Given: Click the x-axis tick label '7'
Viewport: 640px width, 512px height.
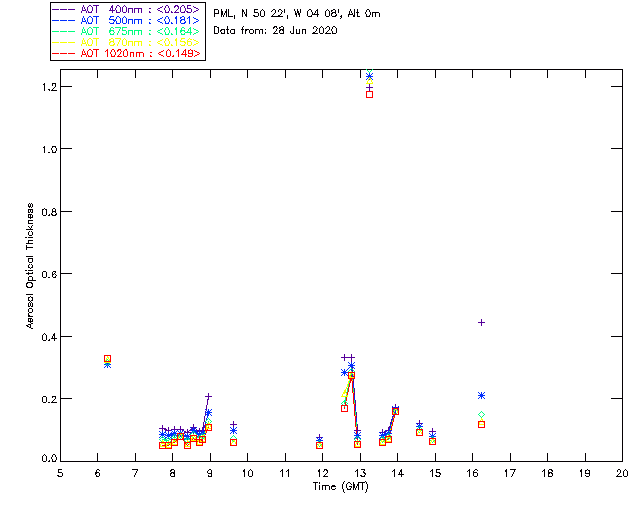Looking at the screenshot, I should point(135,473).
